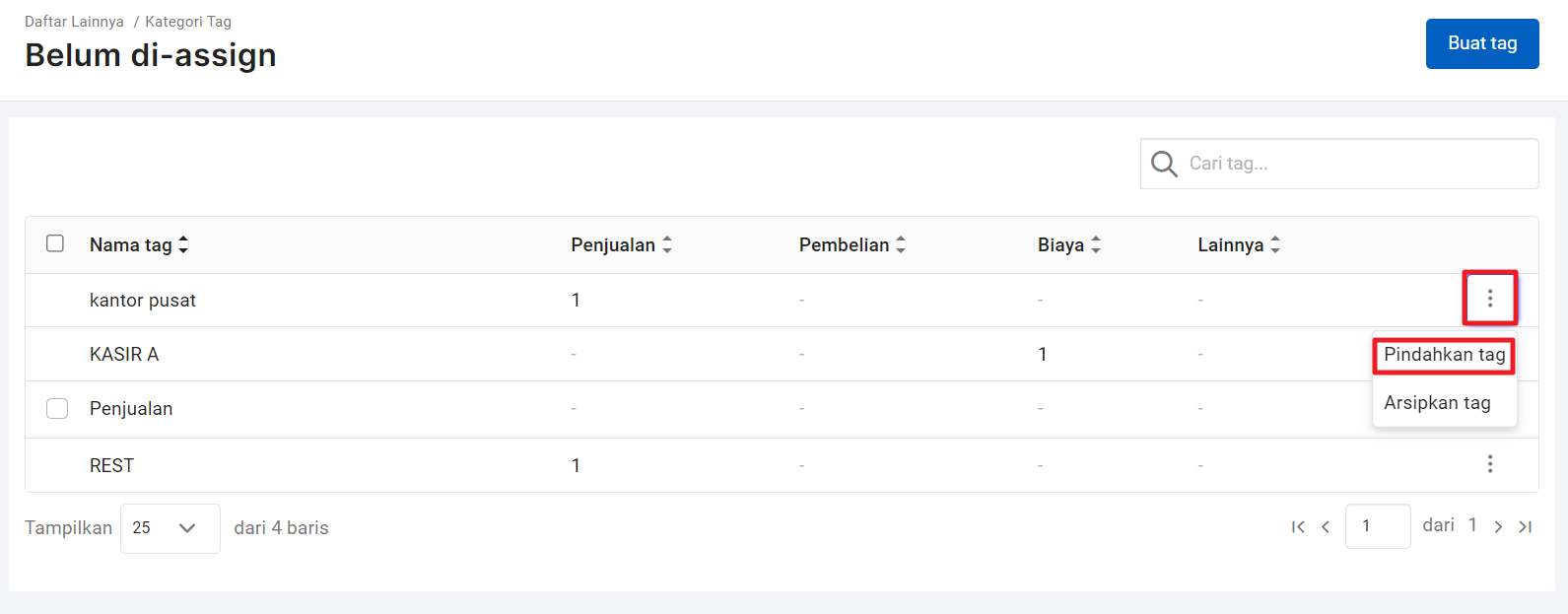
Task: Click the search magnifier icon
Action: pos(1164,164)
